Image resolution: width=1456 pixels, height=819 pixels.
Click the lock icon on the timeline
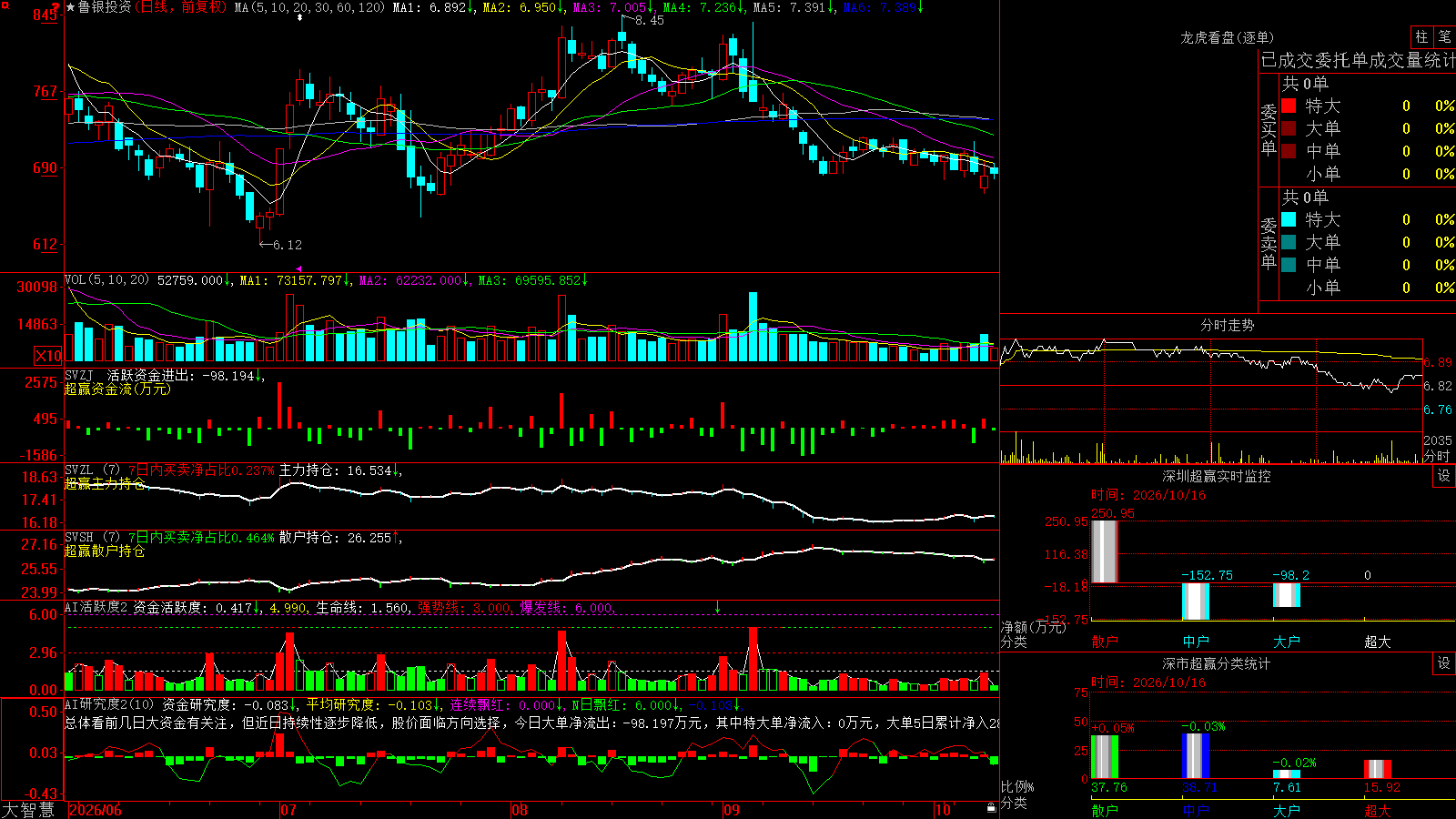(x=991, y=808)
